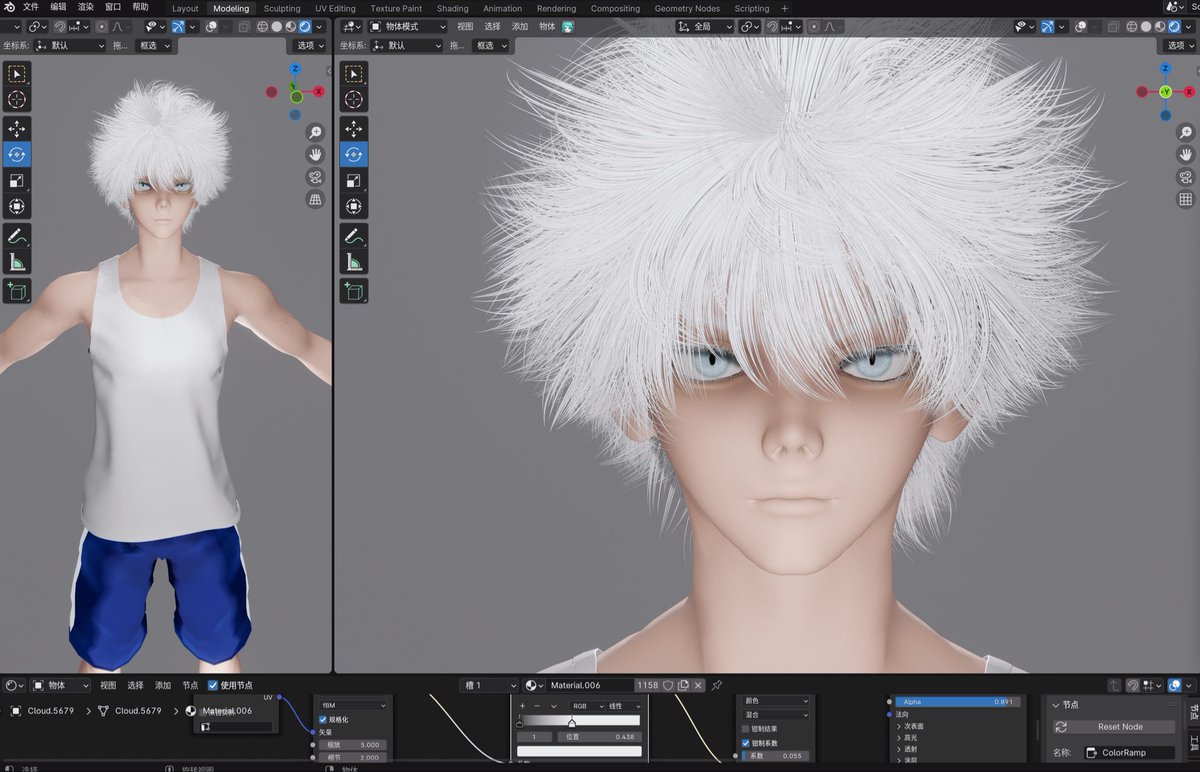This screenshot has width=1200, height=772.
Task: Switch to the Geometry Nodes workspace tab
Action: coord(687,8)
